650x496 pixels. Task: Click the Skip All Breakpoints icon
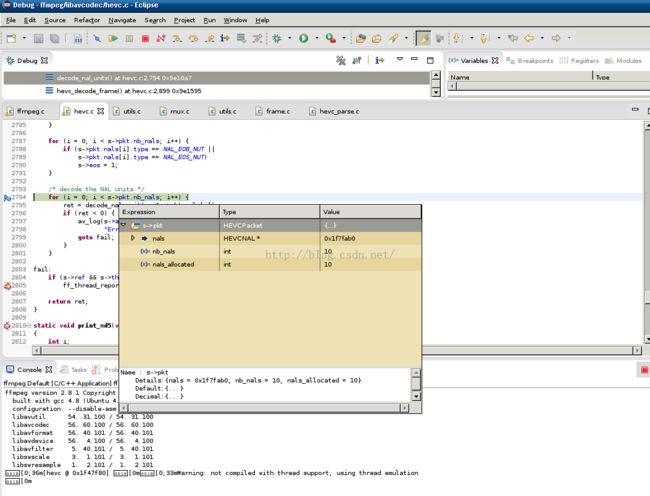coord(97,39)
